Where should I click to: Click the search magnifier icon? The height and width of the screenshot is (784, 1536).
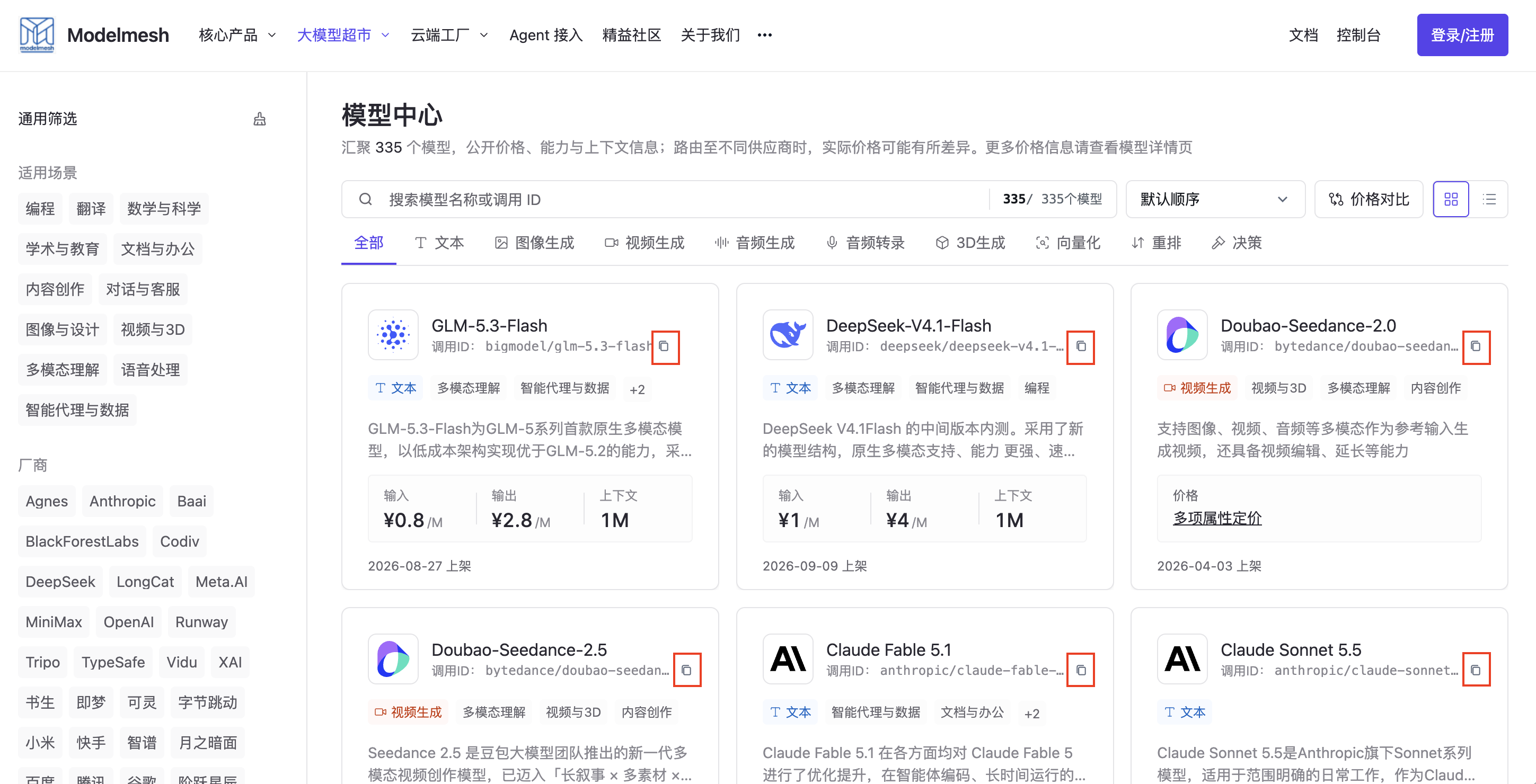tap(366, 200)
